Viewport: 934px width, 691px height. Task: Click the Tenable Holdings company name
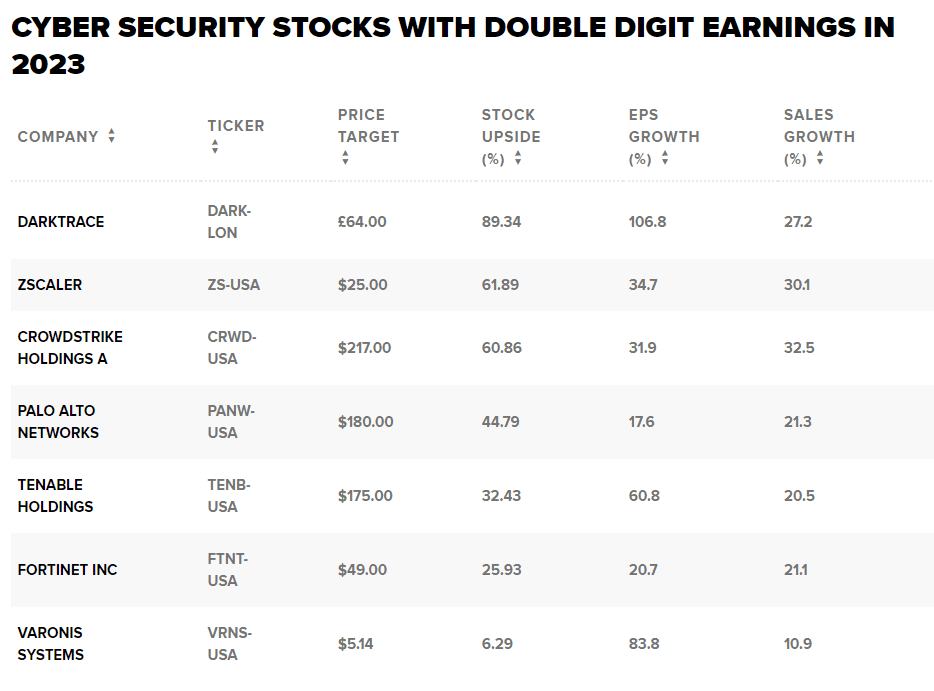pyautogui.click(x=55, y=496)
